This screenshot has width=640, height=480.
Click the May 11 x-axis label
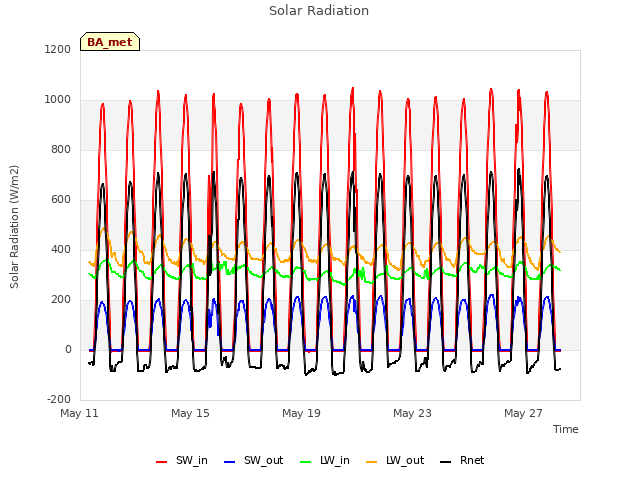79,413
